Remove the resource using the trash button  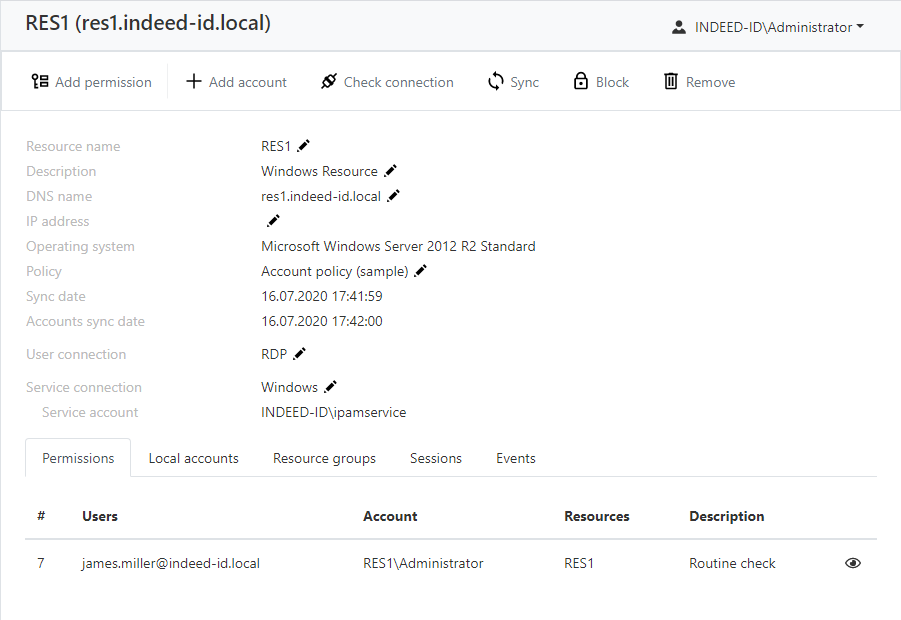point(699,82)
